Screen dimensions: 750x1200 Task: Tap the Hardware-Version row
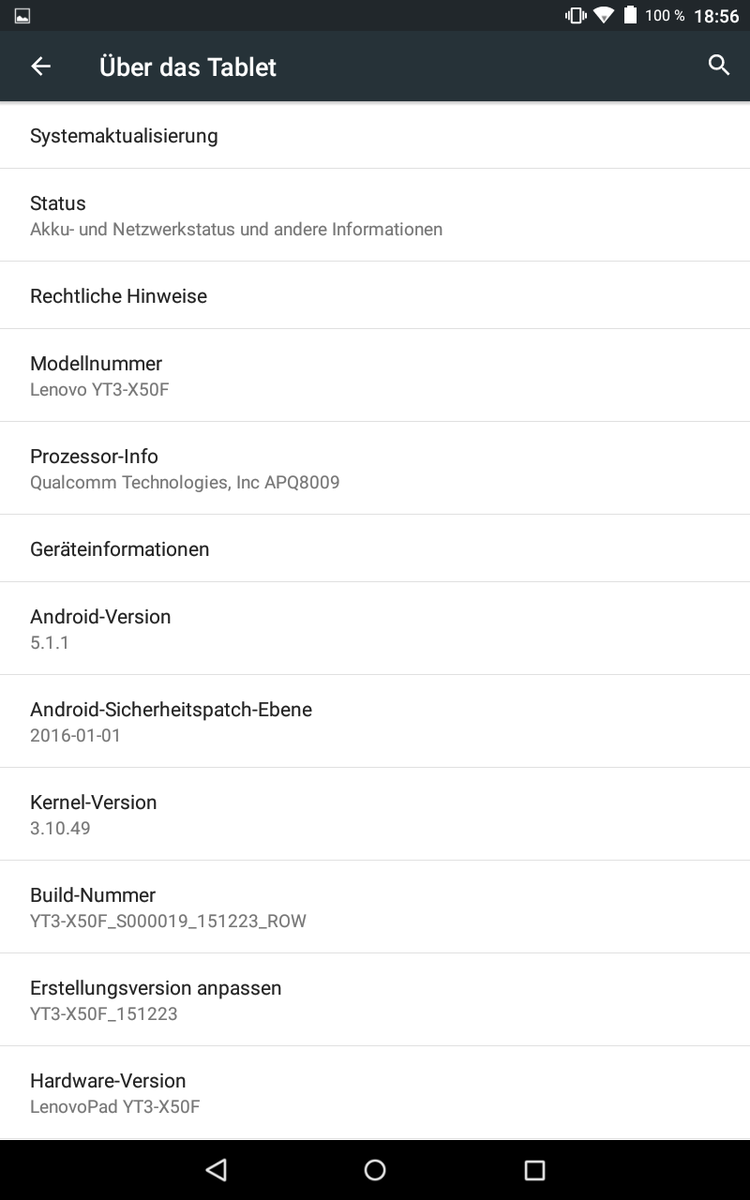point(375,1092)
